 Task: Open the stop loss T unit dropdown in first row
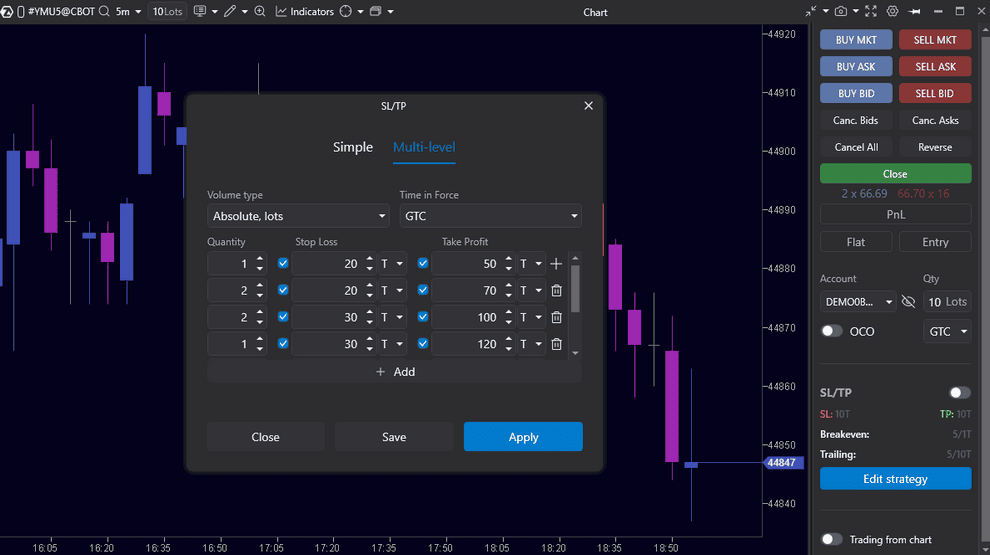(392, 264)
